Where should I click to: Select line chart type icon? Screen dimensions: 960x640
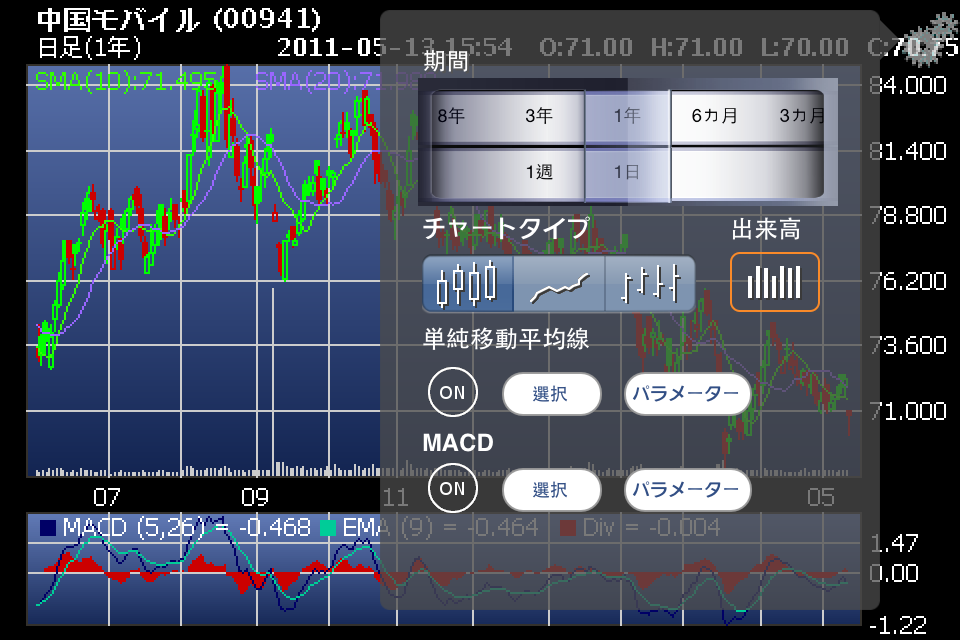tap(559, 284)
